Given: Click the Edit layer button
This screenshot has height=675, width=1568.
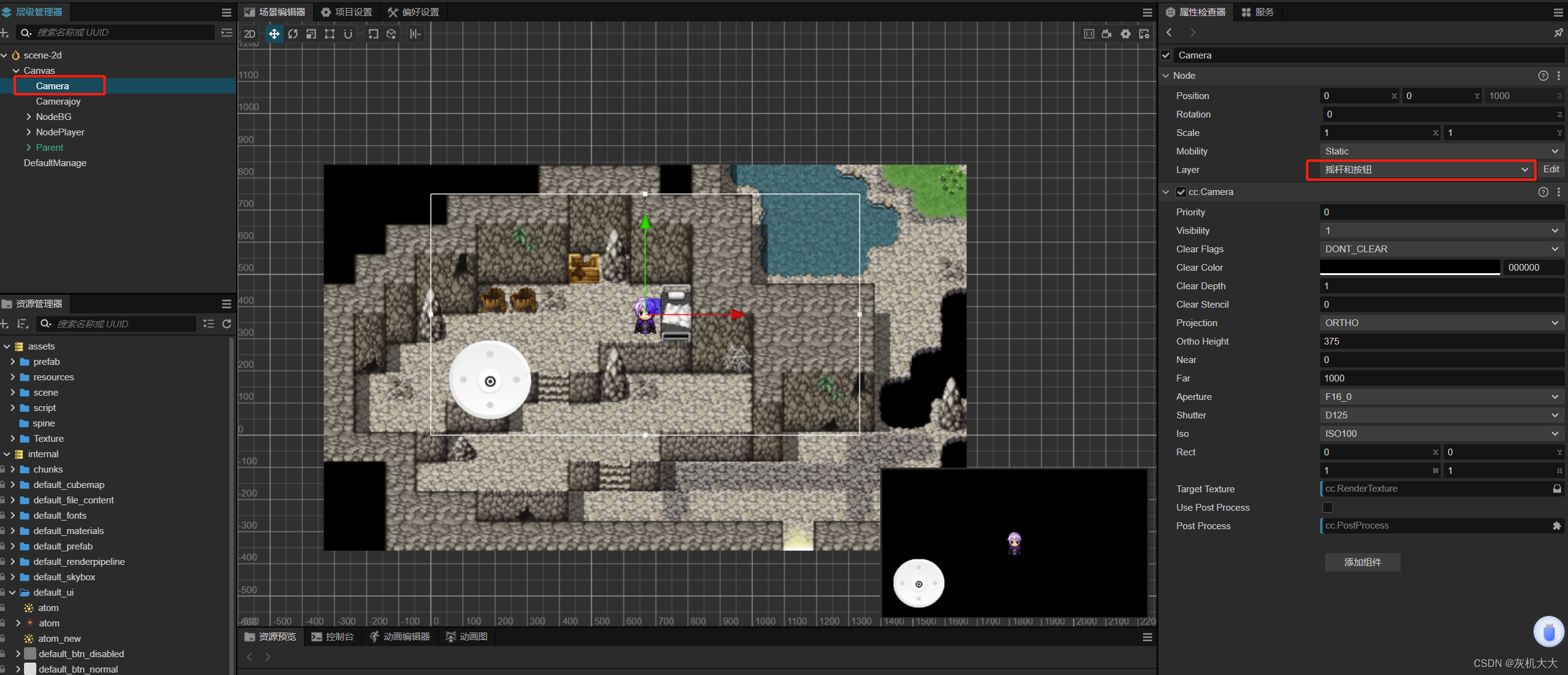Looking at the screenshot, I should tap(1551, 169).
